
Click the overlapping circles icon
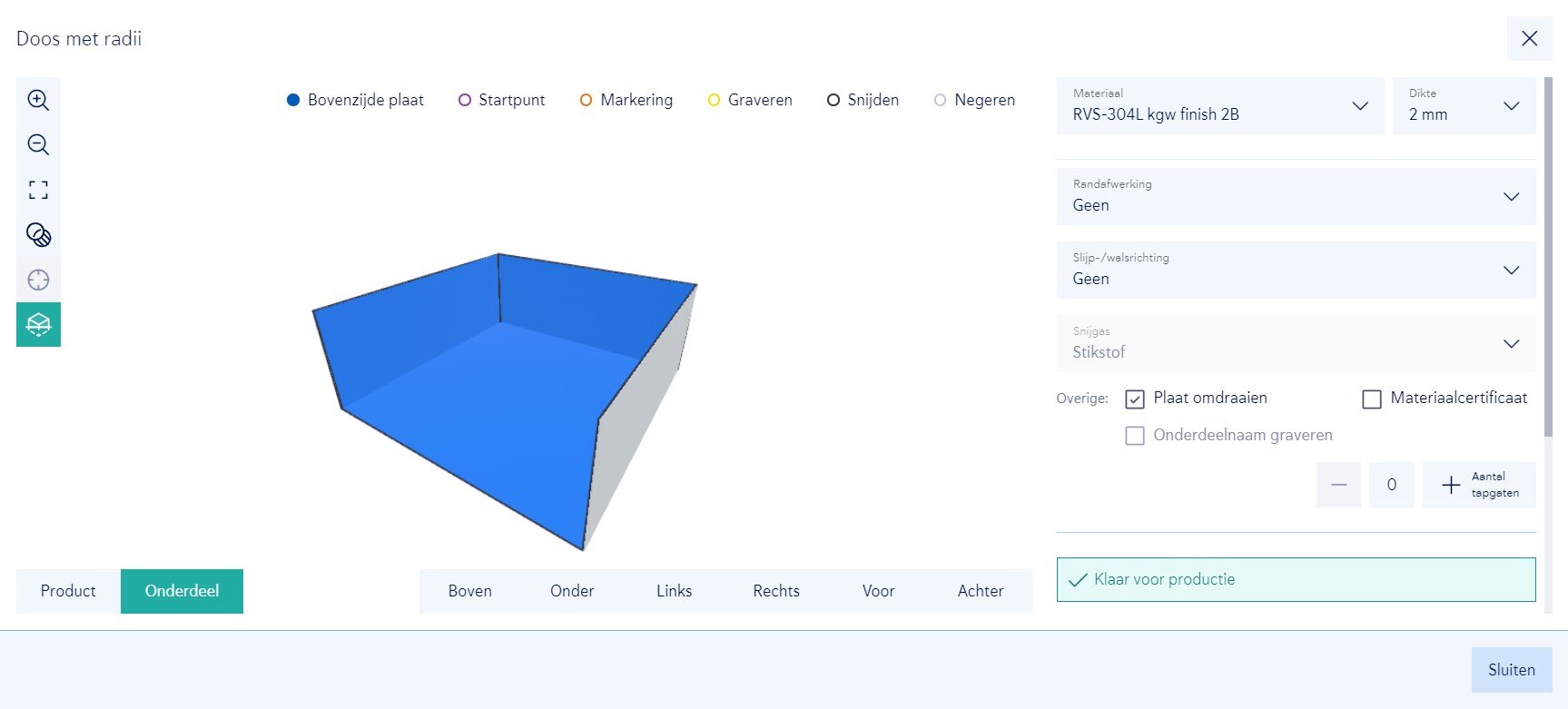(x=38, y=235)
